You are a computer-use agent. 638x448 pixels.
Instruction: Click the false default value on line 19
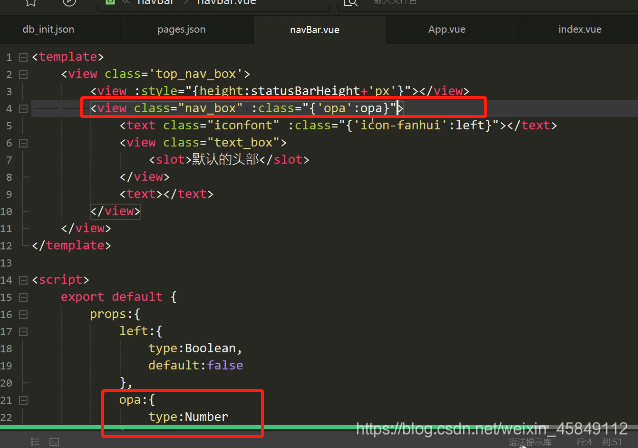[x=225, y=365]
